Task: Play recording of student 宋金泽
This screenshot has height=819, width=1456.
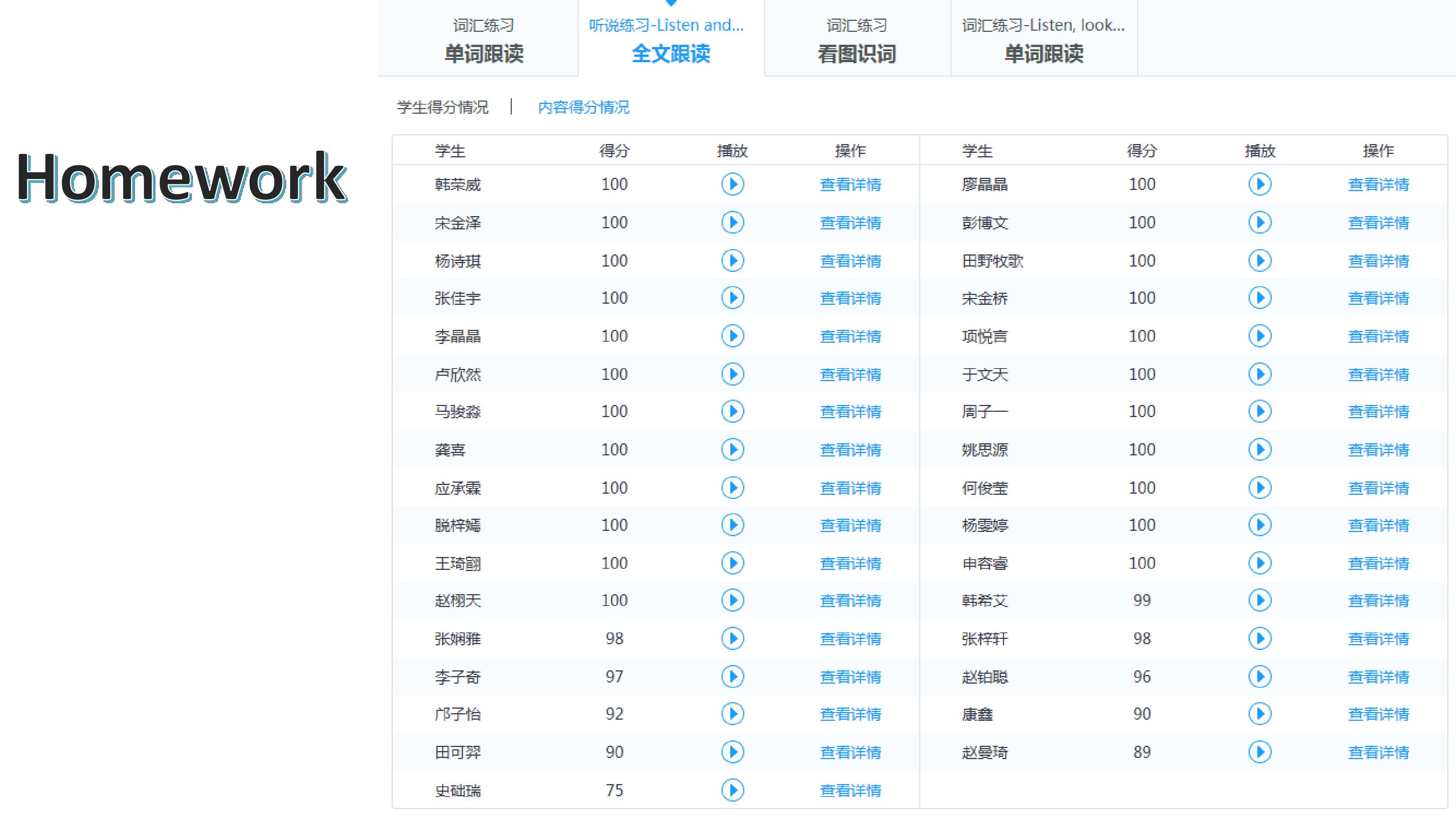Action: click(733, 222)
